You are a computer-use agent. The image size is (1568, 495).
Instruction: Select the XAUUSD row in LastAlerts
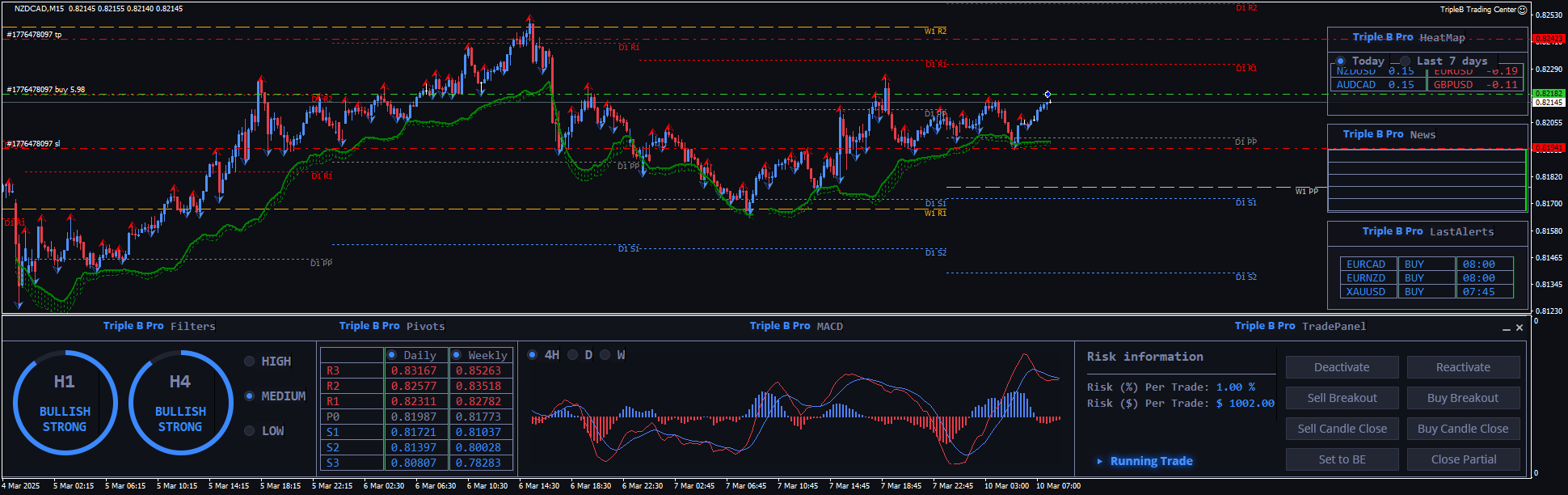1366,292
